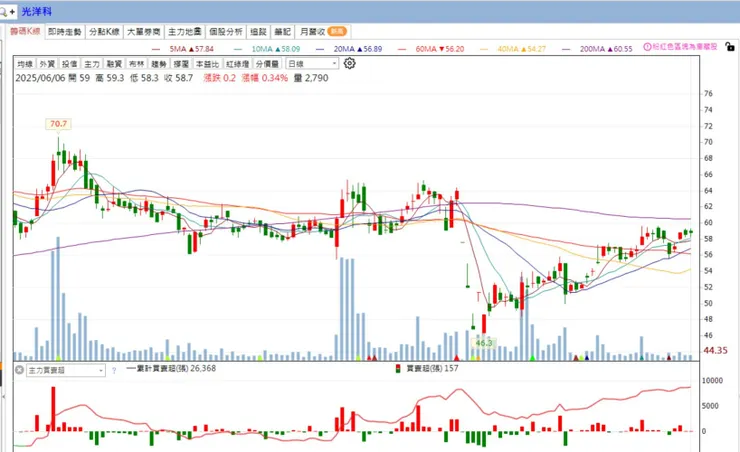Click the 漲幅 0.34% percentage value
This screenshot has height=452, width=740.
pyautogui.click(x=265, y=78)
